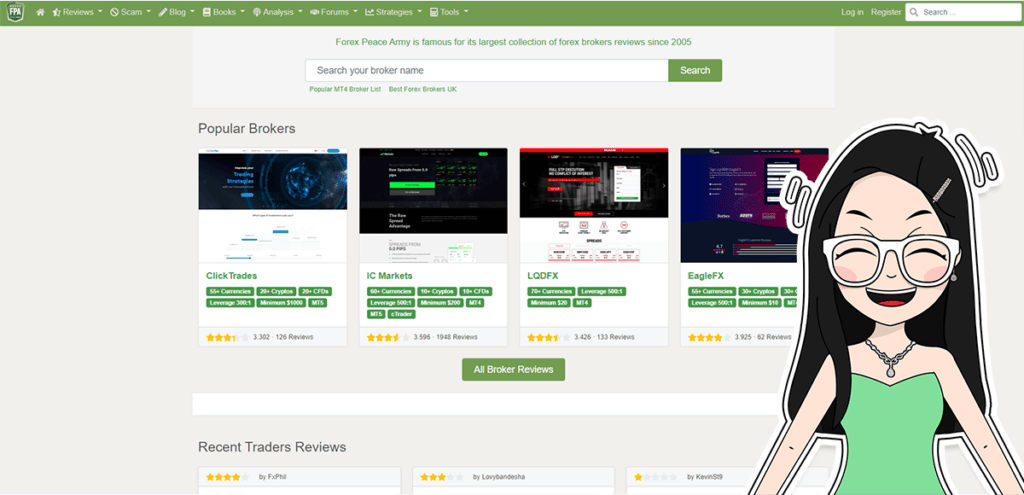
Task: Expand the Analysis dropdown arrow
Action: 300,12
